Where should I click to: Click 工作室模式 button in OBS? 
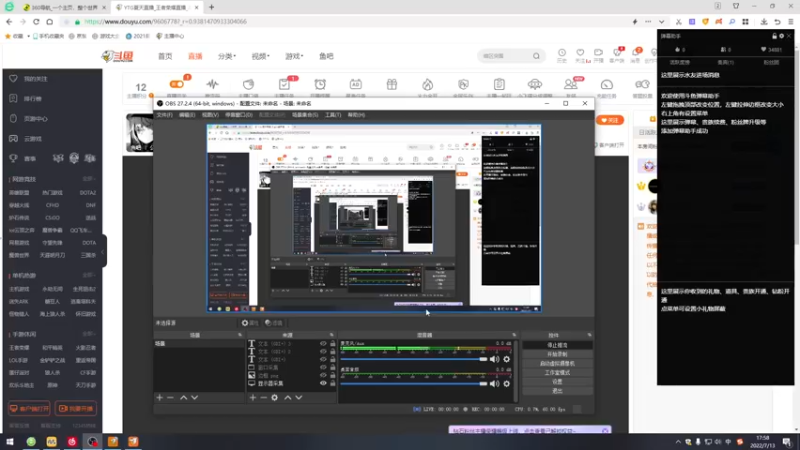[557, 372]
